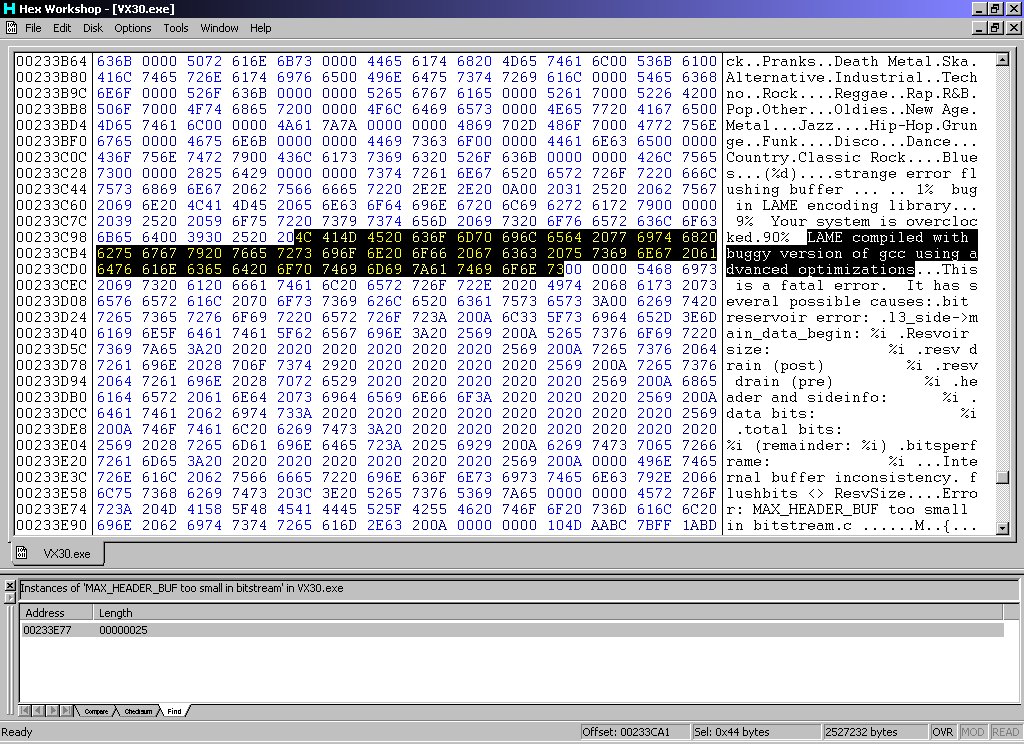Screen dimensions: 1024x744
Task: Switch to the Compare results tab
Action: pyautogui.click(x=96, y=711)
